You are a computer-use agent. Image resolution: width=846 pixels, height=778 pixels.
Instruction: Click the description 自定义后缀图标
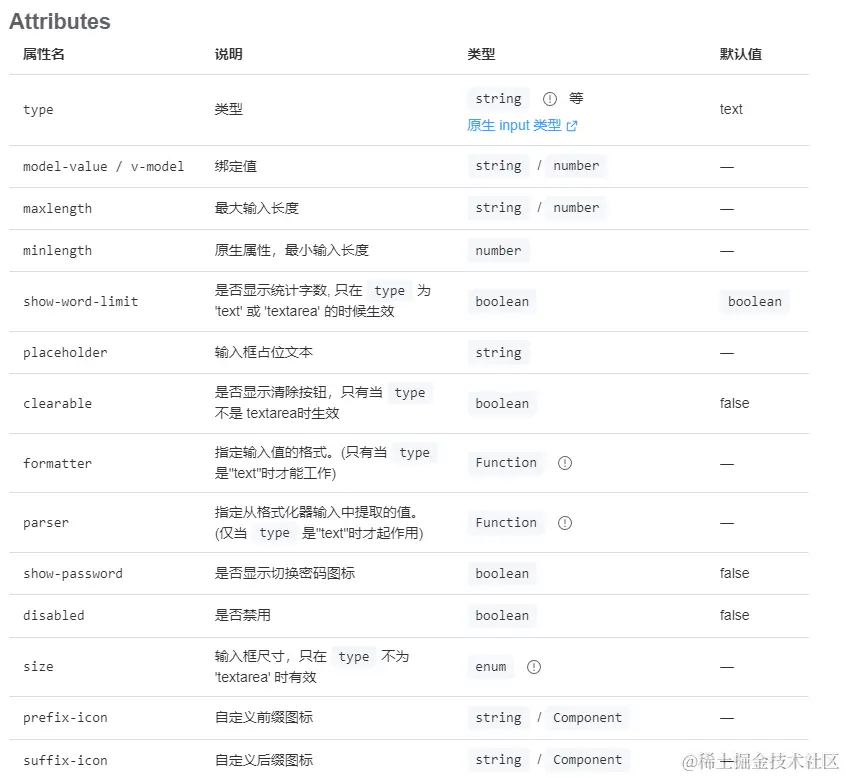coord(263,760)
